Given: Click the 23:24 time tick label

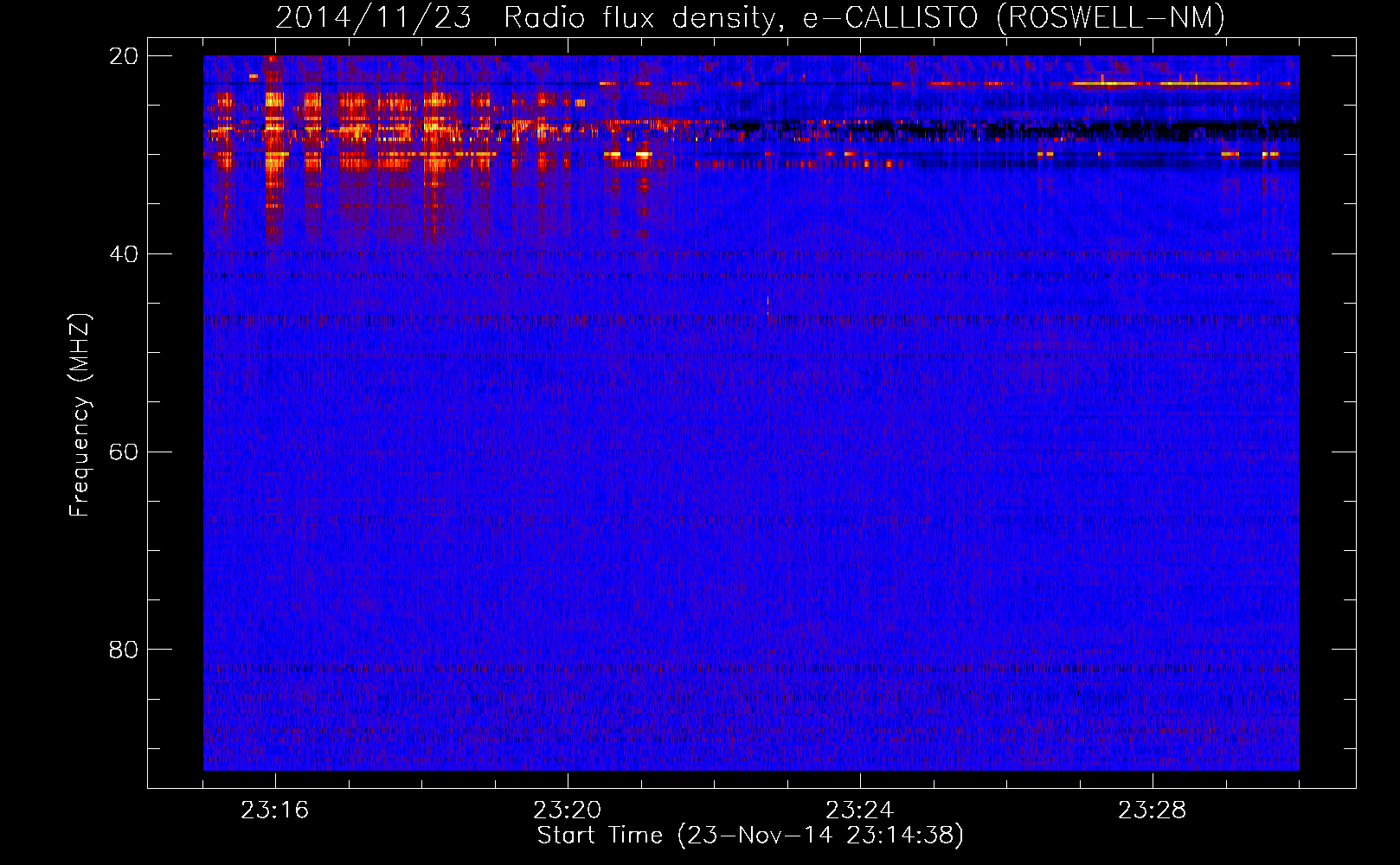Looking at the screenshot, I should pos(859,811).
